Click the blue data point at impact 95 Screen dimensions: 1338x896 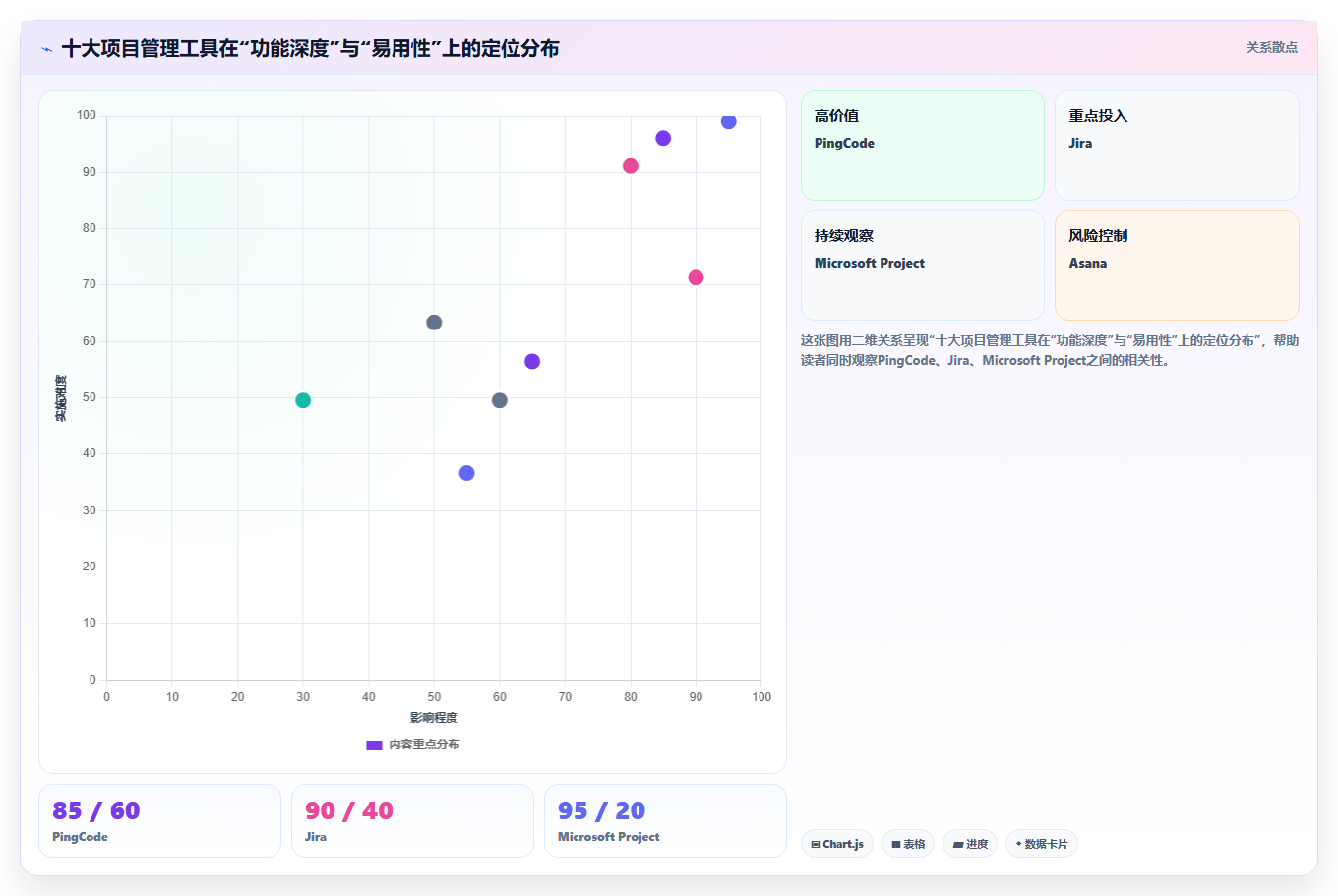coord(729,121)
